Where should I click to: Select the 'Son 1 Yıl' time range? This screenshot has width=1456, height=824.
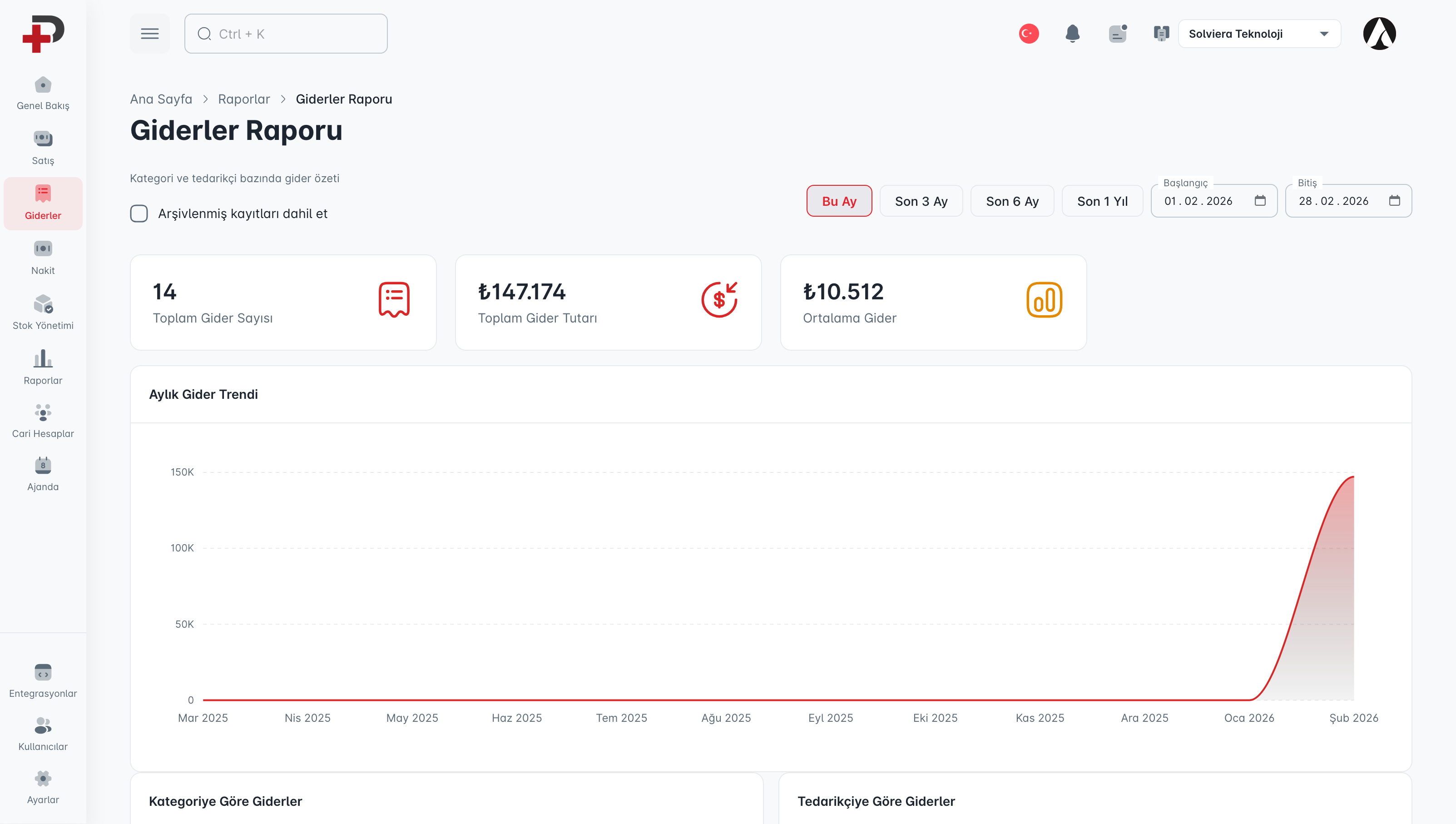coord(1102,201)
